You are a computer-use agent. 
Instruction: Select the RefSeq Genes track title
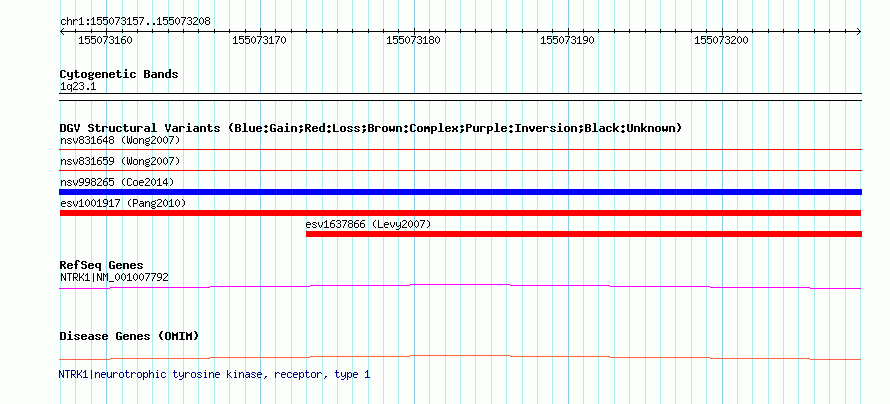102,265
